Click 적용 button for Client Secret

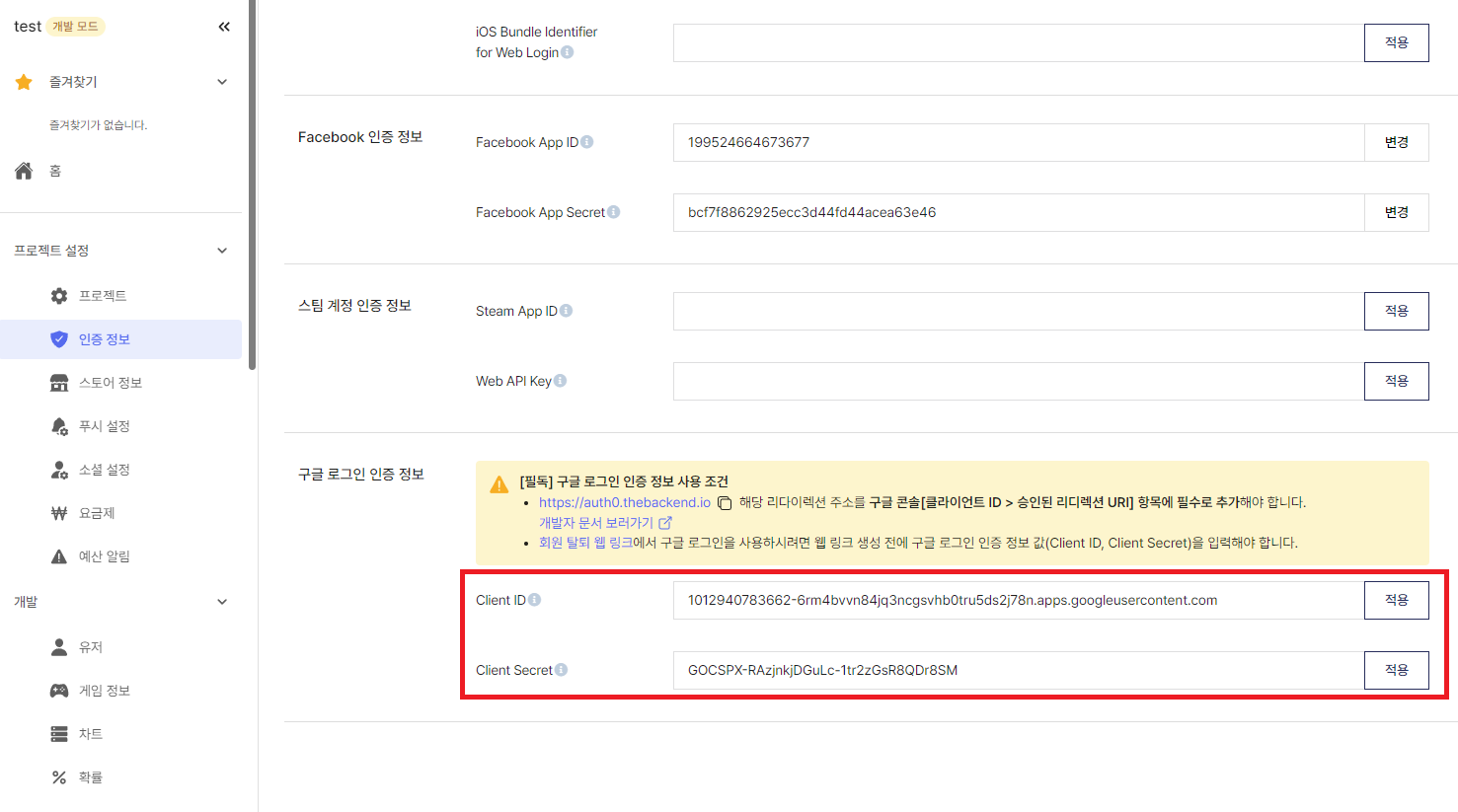tap(1396, 670)
